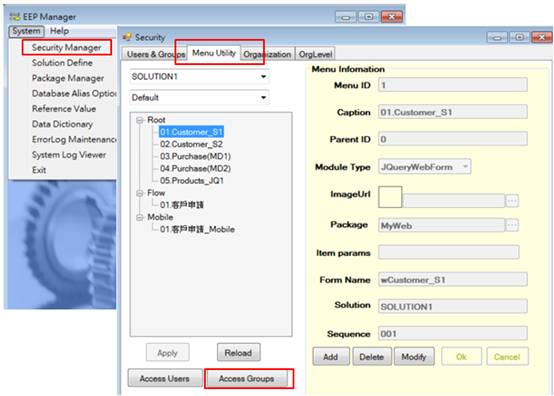Viewport: 554px width, 396px height.
Task: Click the Caption input field
Action: pyautogui.click(x=453, y=112)
